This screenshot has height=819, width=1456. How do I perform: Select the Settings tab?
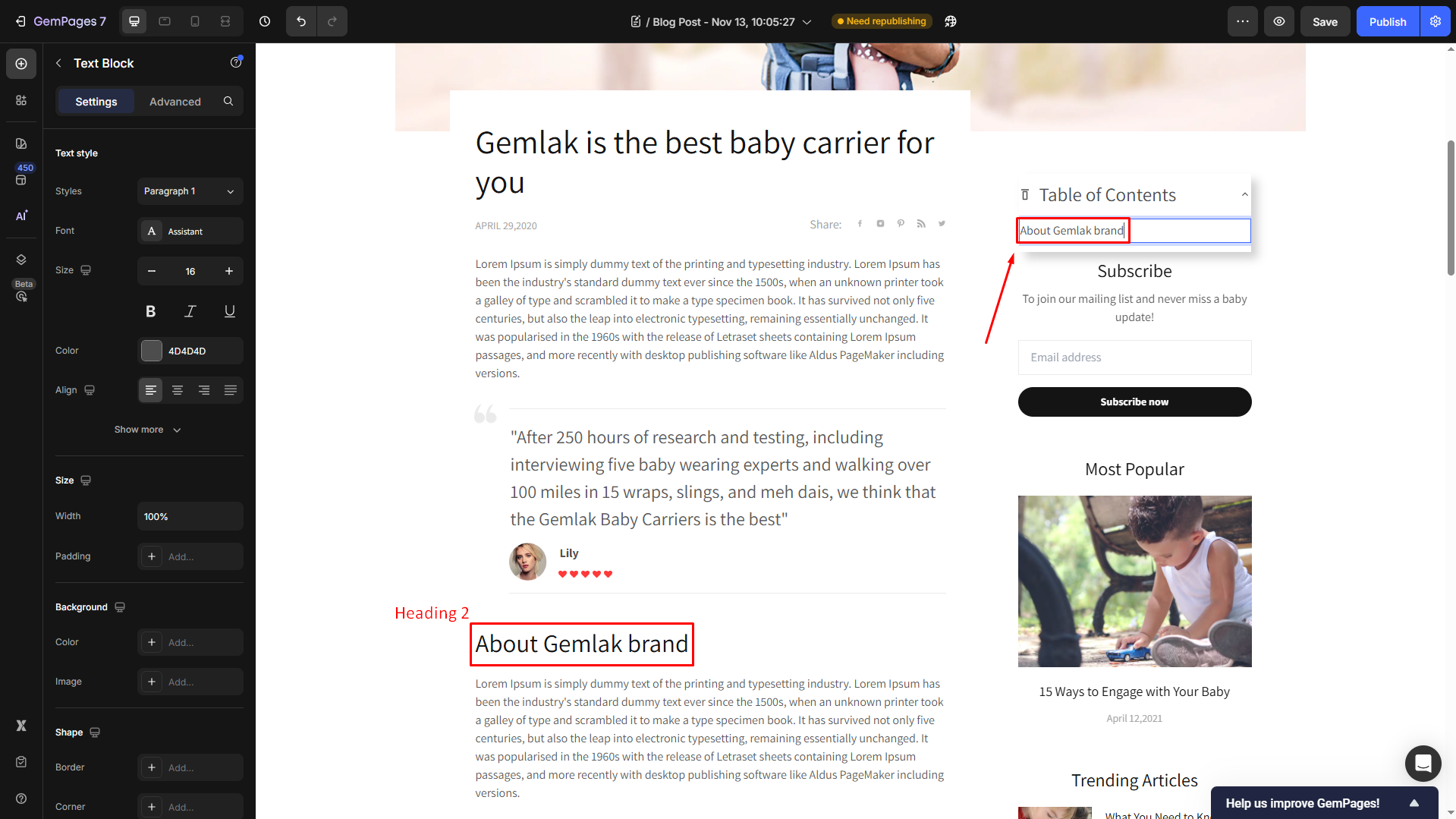pyautogui.click(x=96, y=102)
